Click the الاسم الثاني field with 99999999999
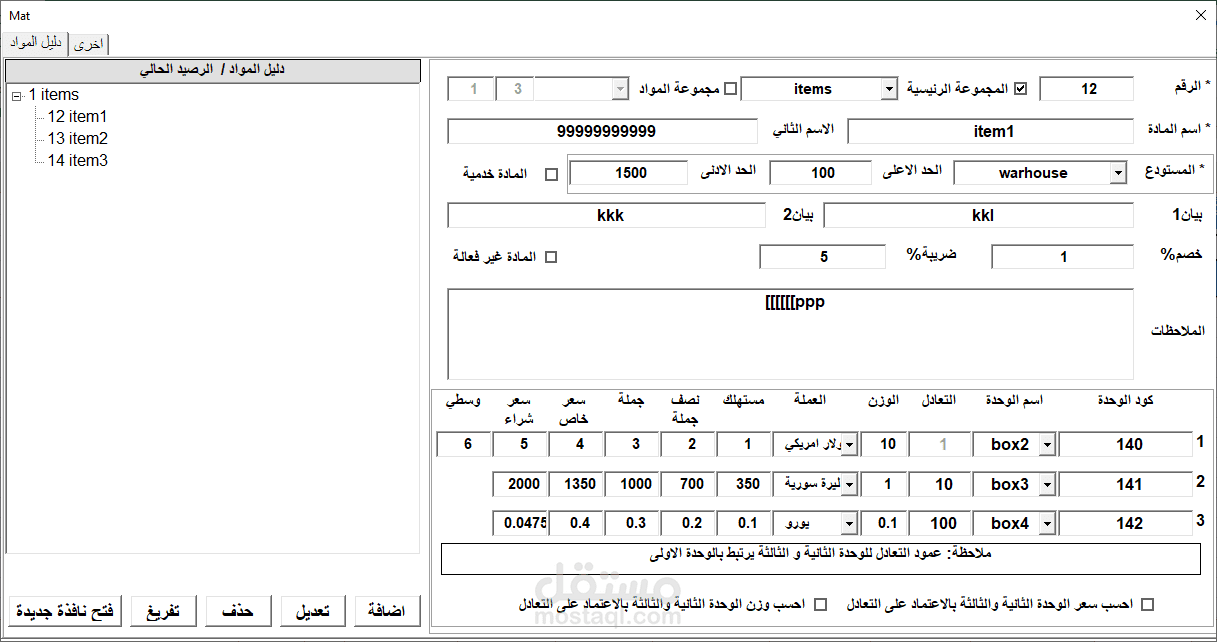 (x=605, y=131)
